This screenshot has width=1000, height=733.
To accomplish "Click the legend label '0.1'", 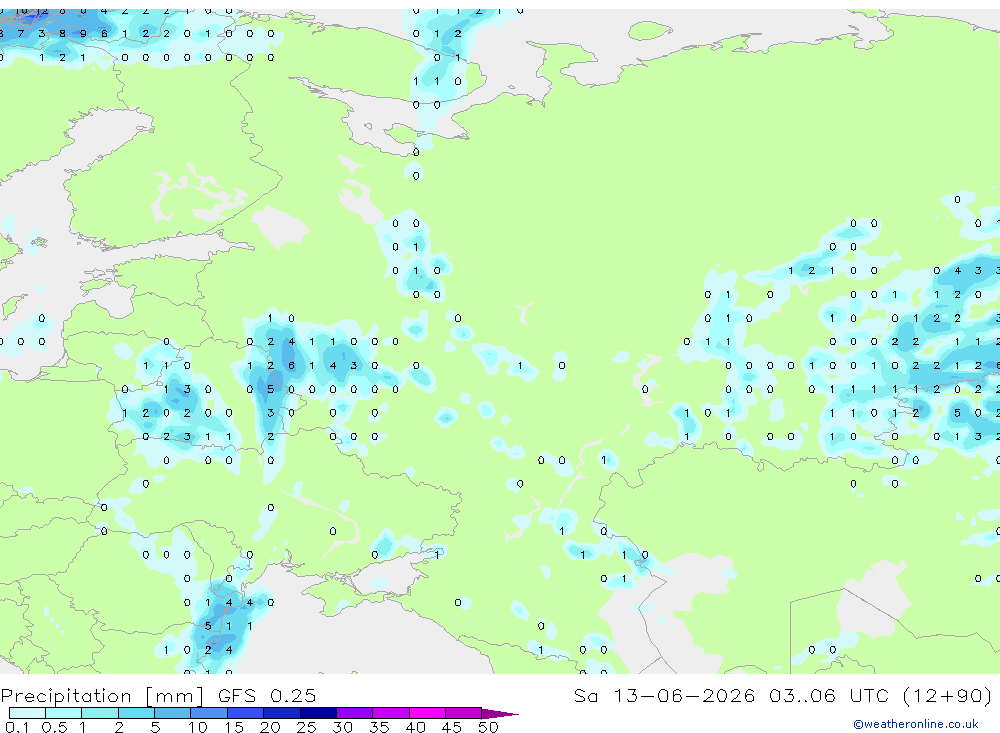I will click(x=17, y=727).
